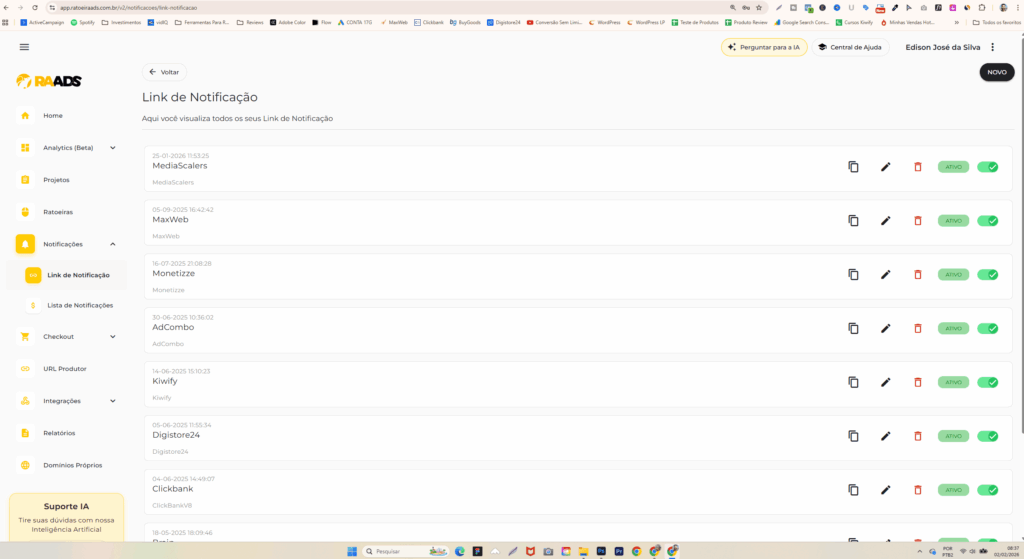This screenshot has height=559, width=1024.
Task: Disable the MediaScalers toggle switch
Action: tap(987, 167)
